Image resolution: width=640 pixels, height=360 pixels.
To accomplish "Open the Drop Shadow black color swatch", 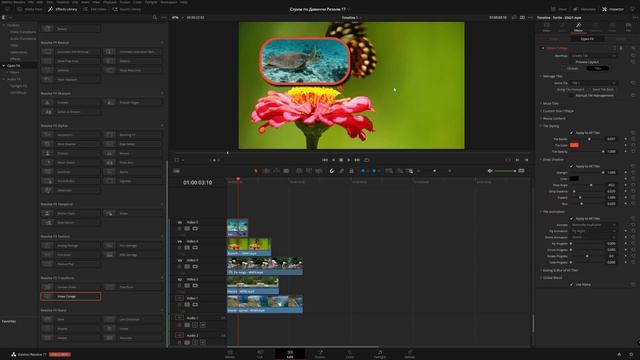I will [574, 178].
